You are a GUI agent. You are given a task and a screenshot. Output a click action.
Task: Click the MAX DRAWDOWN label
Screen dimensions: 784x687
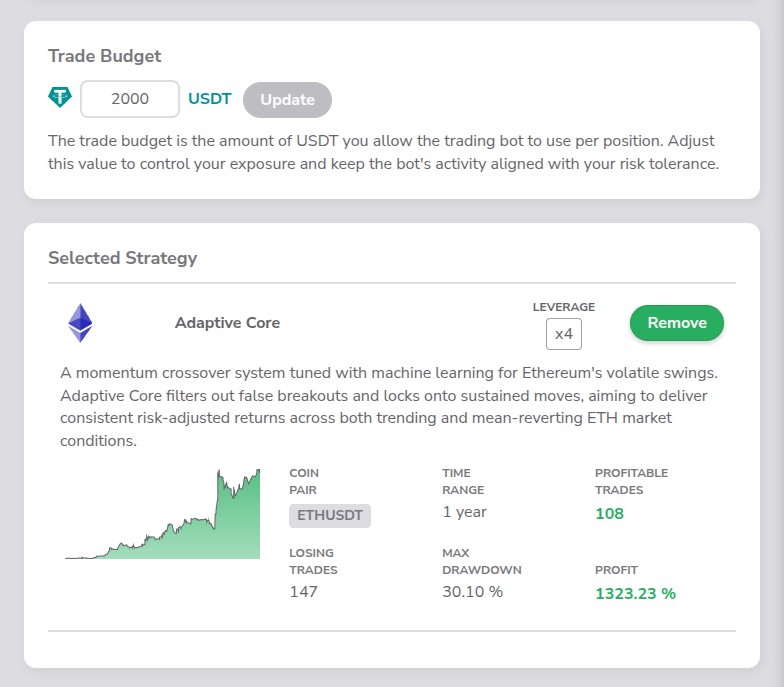[x=482, y=562]
